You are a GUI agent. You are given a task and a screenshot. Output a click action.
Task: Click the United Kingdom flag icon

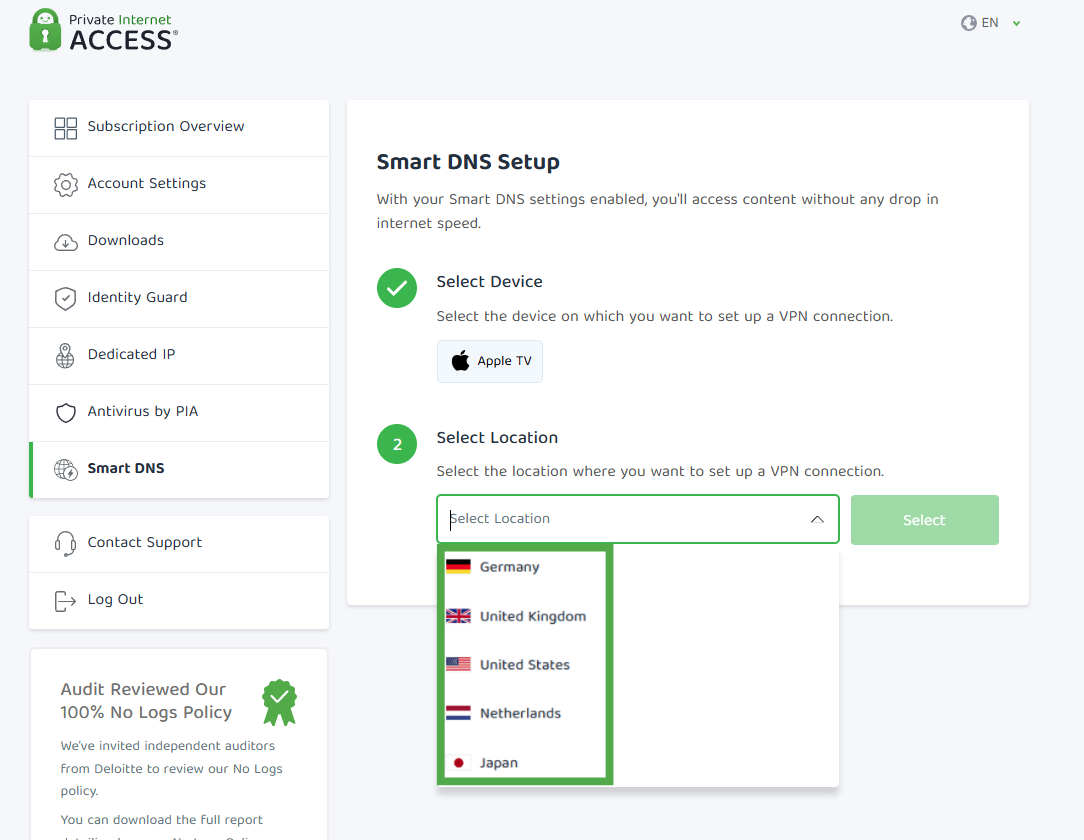tap(458, 616)
